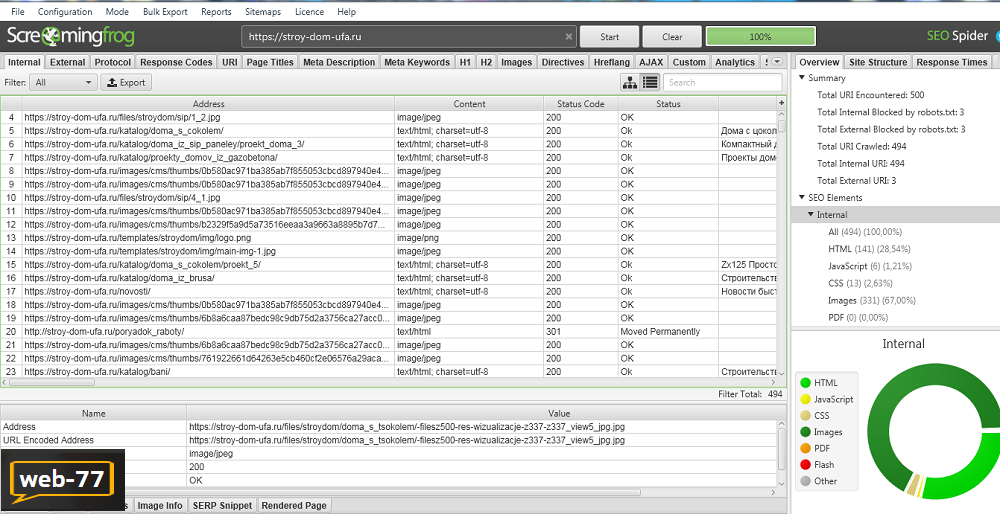This screenshot has height=514, width=1000.
Task: Switch to tree view icon
Action: (x=630, y=82)
